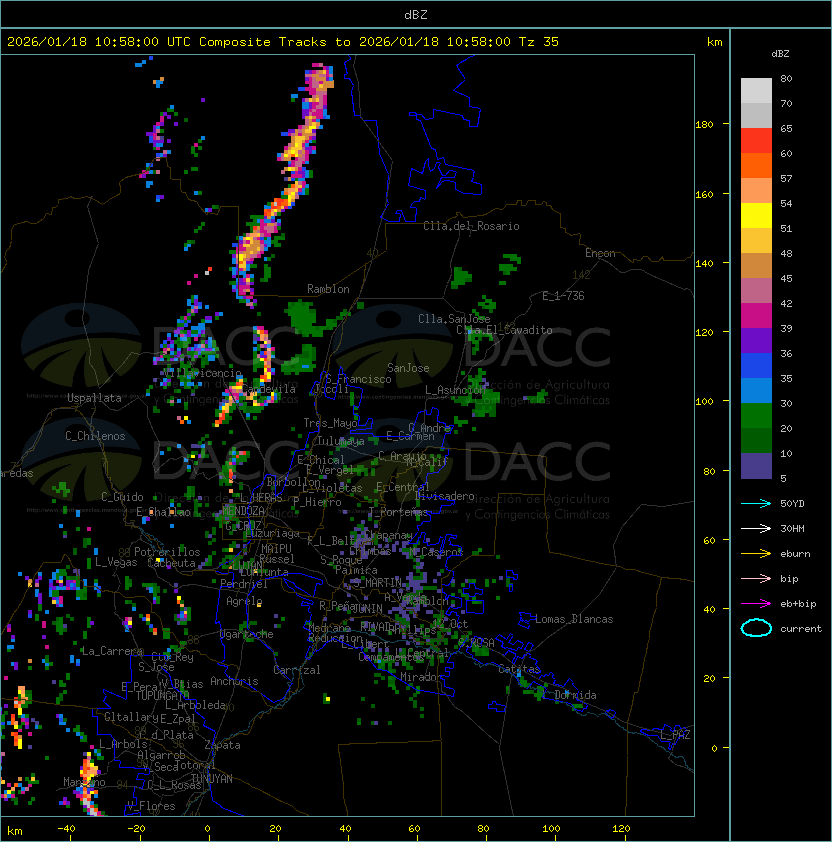Screen dimensions: 832x842
Task: Select the light gray 80 dBZ swatch
Action: click(756, 91)
